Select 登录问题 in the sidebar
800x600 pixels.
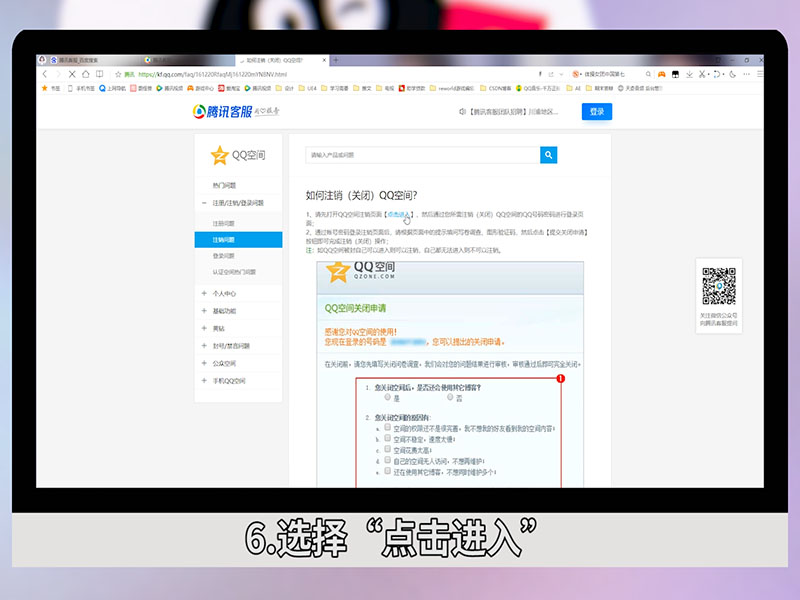223,256
